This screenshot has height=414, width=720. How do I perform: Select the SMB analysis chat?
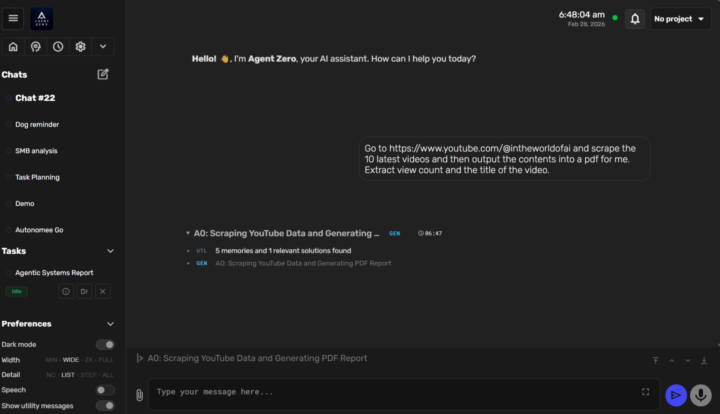36,151
